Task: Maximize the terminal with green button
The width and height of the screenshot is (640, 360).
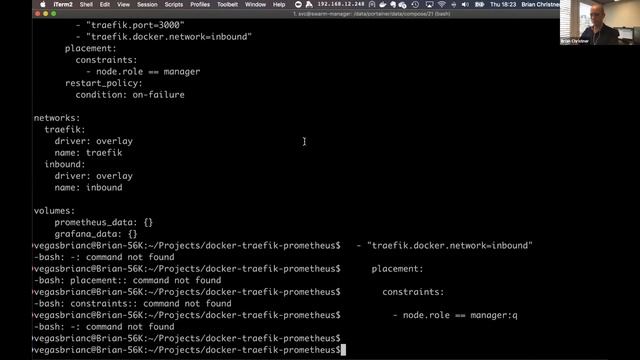Action: 53,14
